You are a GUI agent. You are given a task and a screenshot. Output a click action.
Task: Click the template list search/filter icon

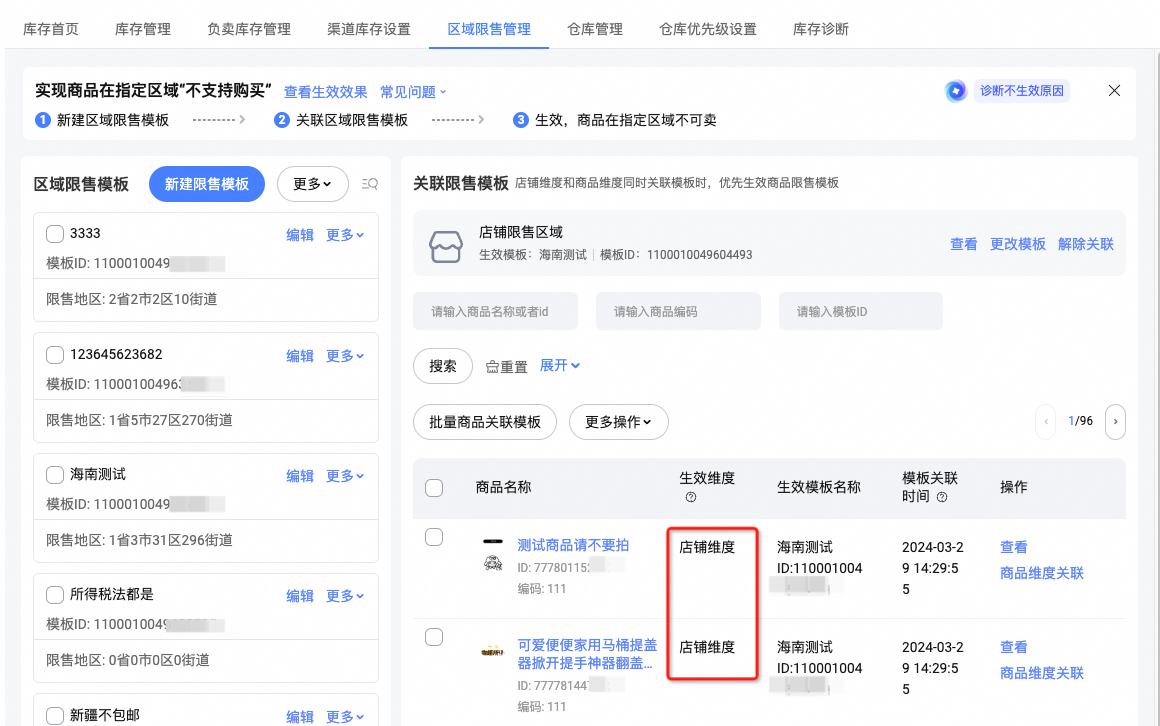[x=370, y=184]
